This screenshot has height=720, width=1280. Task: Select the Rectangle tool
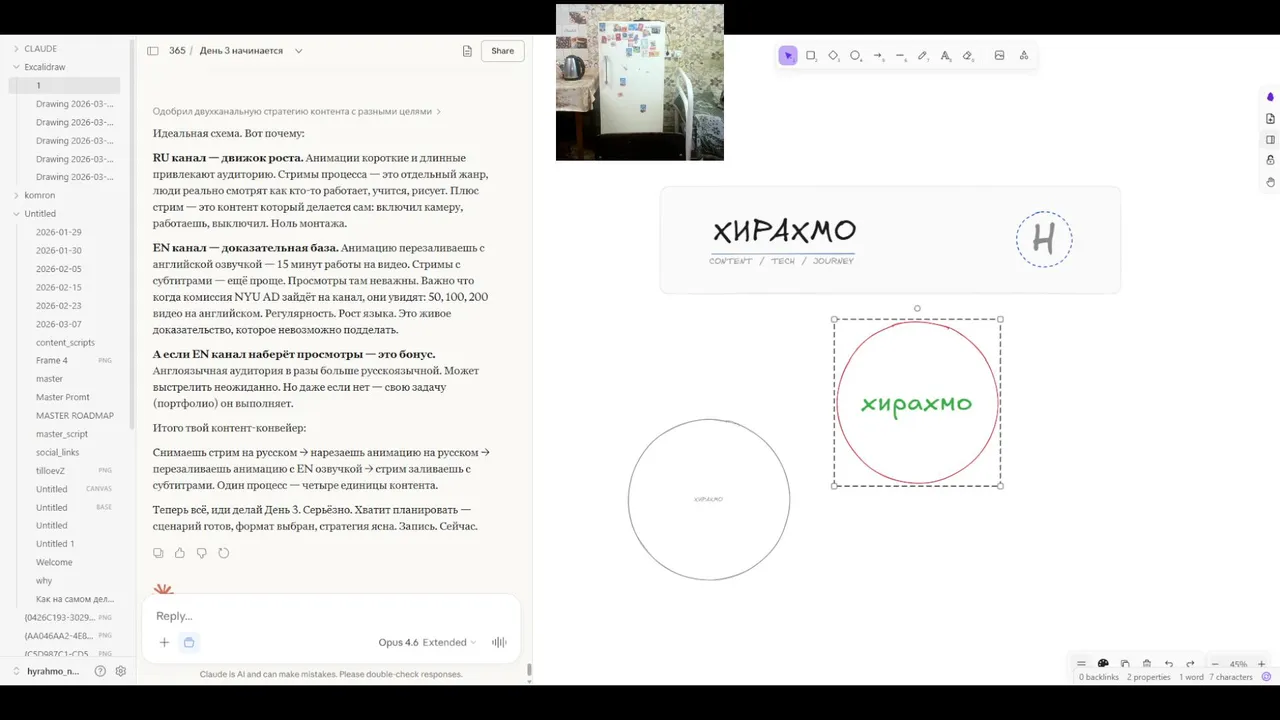click(x=811, y=56)
